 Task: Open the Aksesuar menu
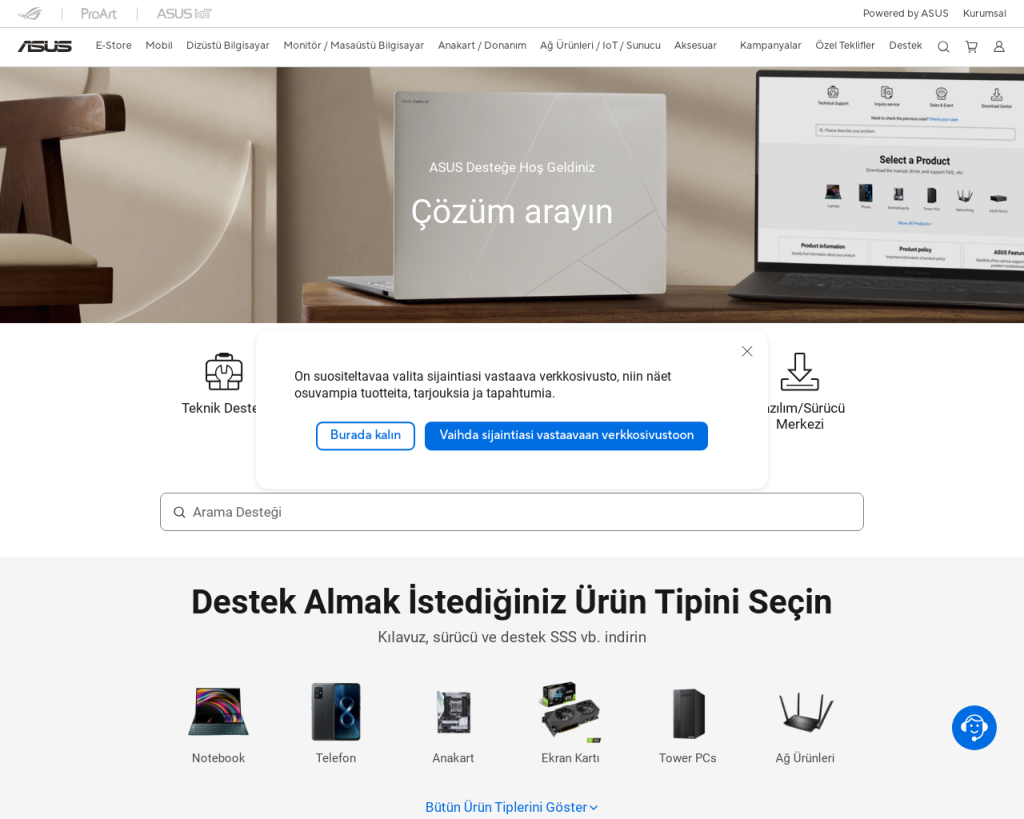click(x=696, y=46)
